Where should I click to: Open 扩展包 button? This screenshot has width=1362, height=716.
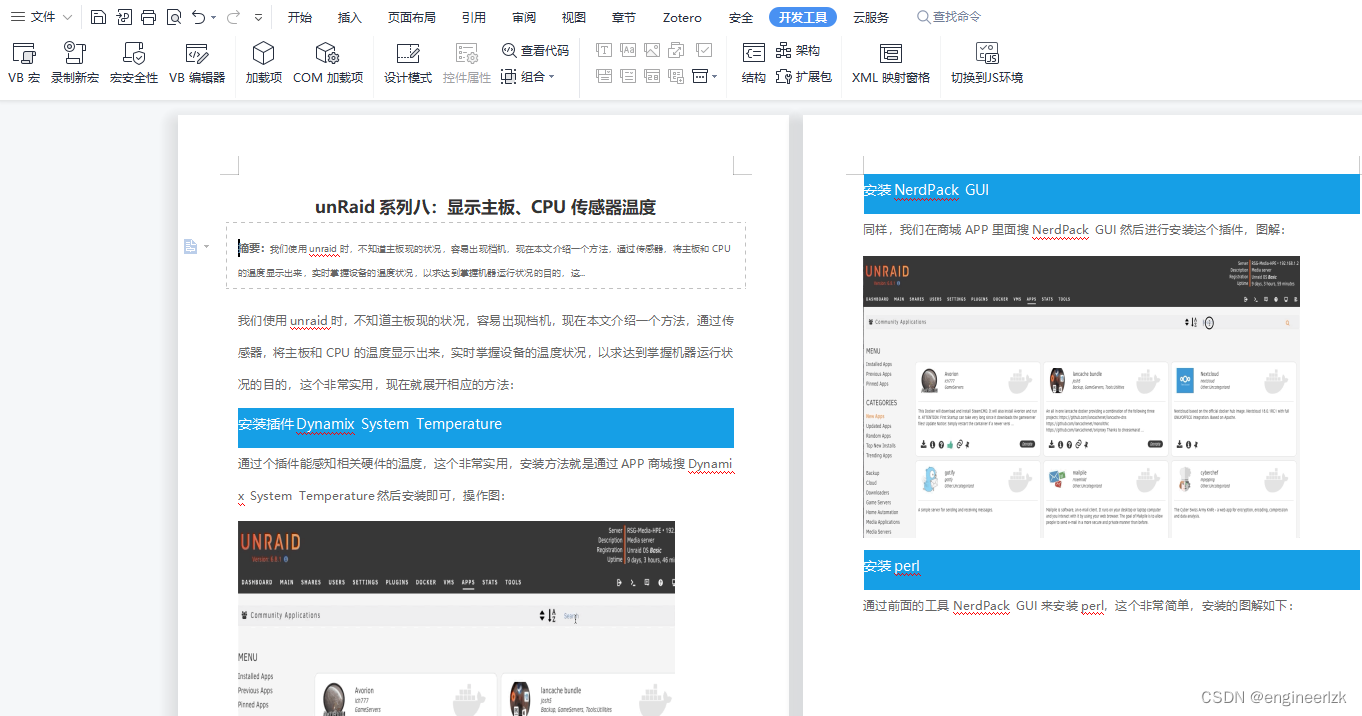[804, 77]
